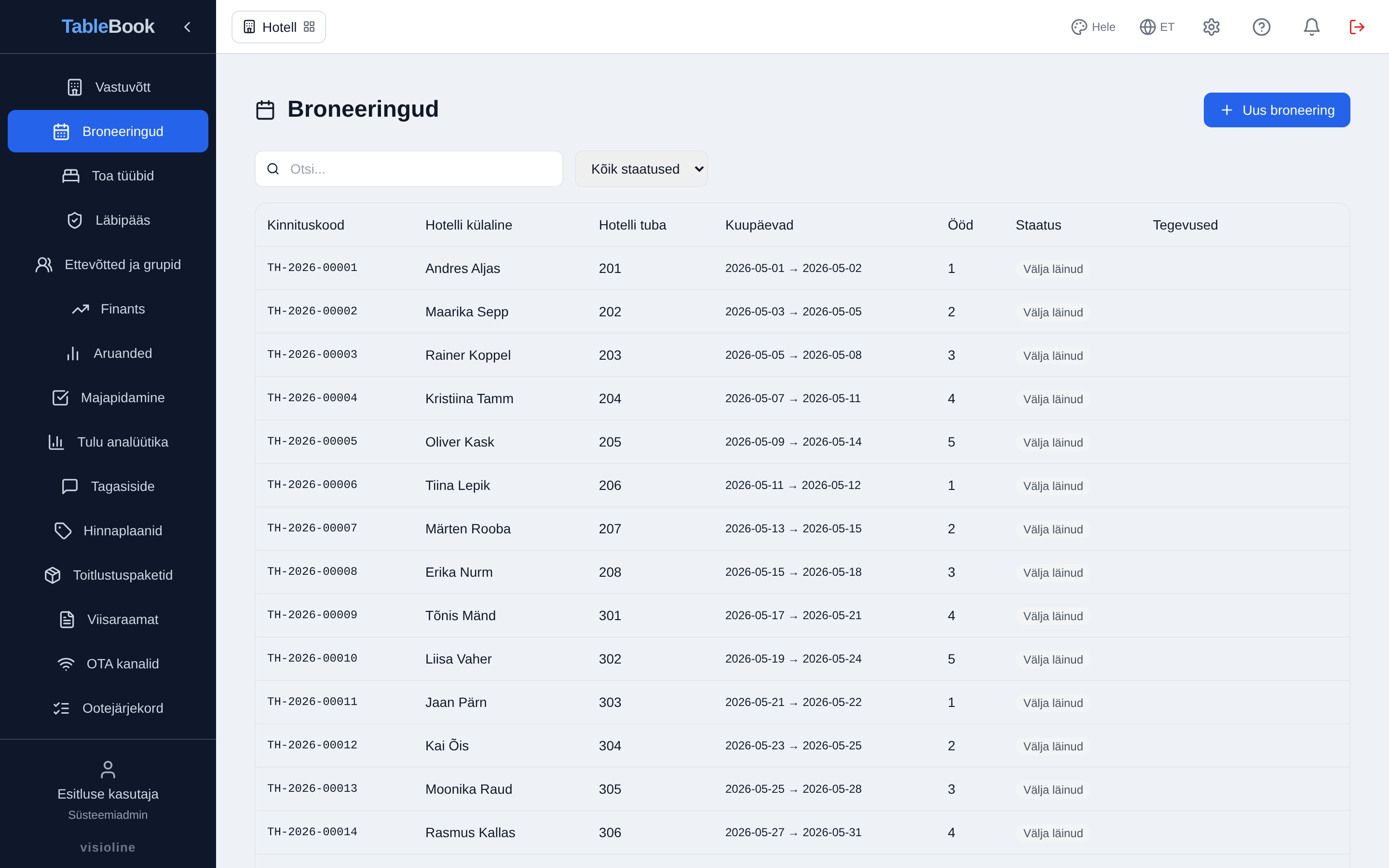Click the Ootejärjekord checklist icon
1389x868 pixels.
click(61, 708)
